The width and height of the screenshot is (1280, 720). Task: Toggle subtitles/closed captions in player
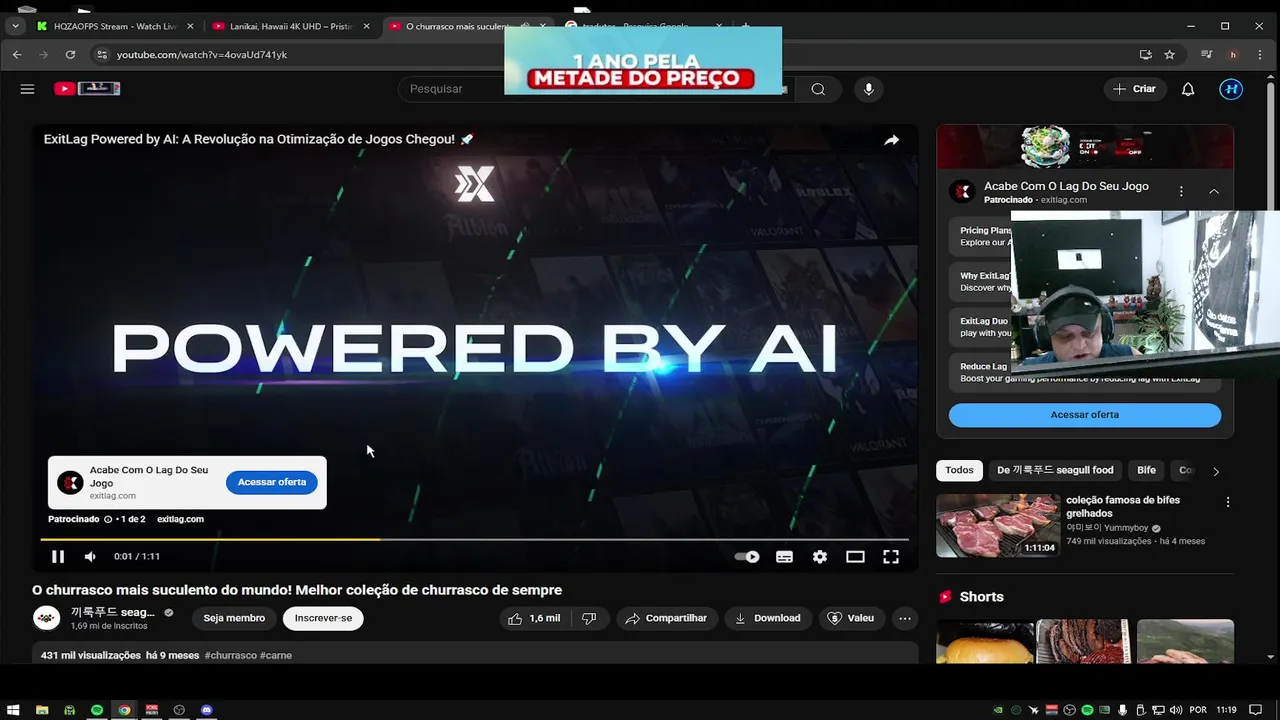pos(784,557)
